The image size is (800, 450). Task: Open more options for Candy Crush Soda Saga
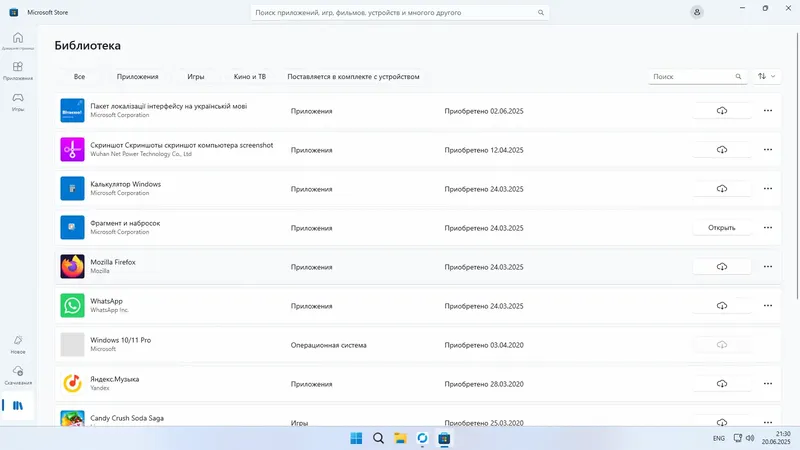(768, 422)
